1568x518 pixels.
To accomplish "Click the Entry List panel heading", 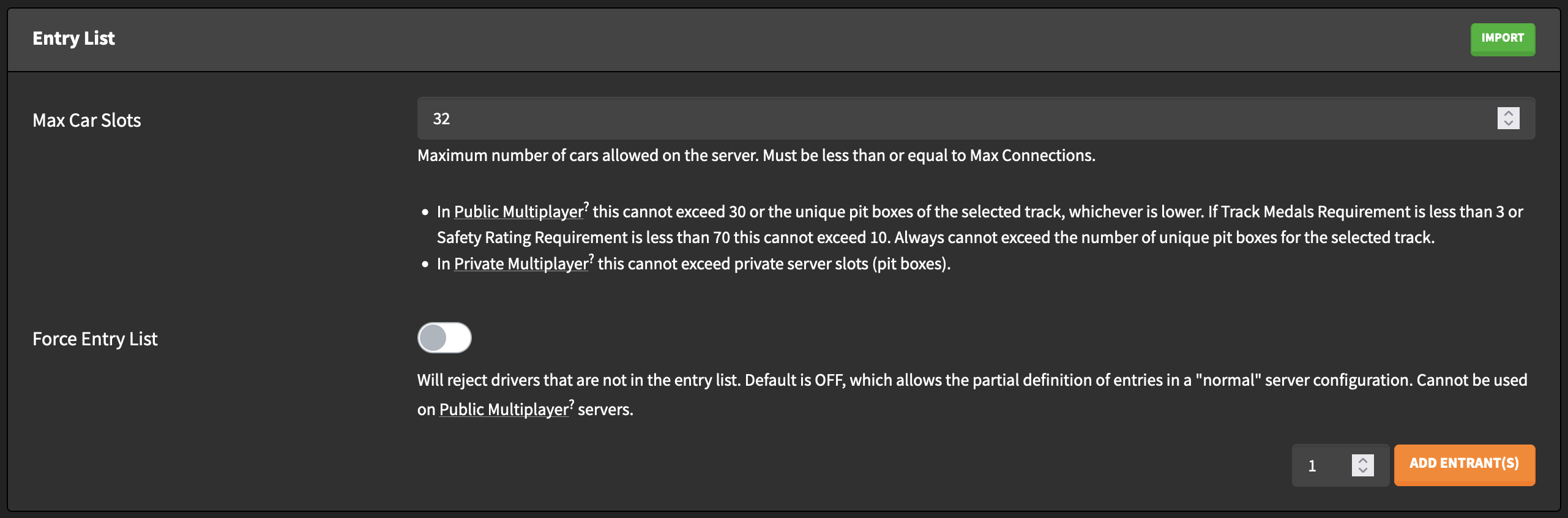I will 73,39.
